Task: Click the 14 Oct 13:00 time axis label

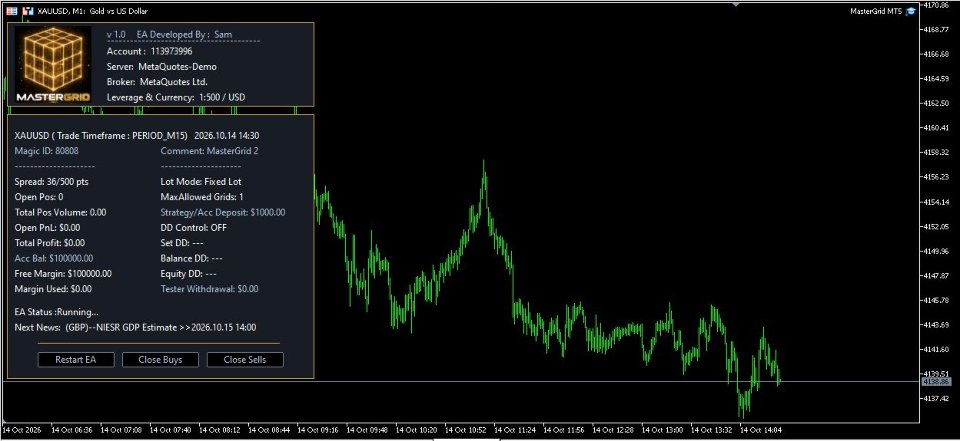Action: [663, 430]
